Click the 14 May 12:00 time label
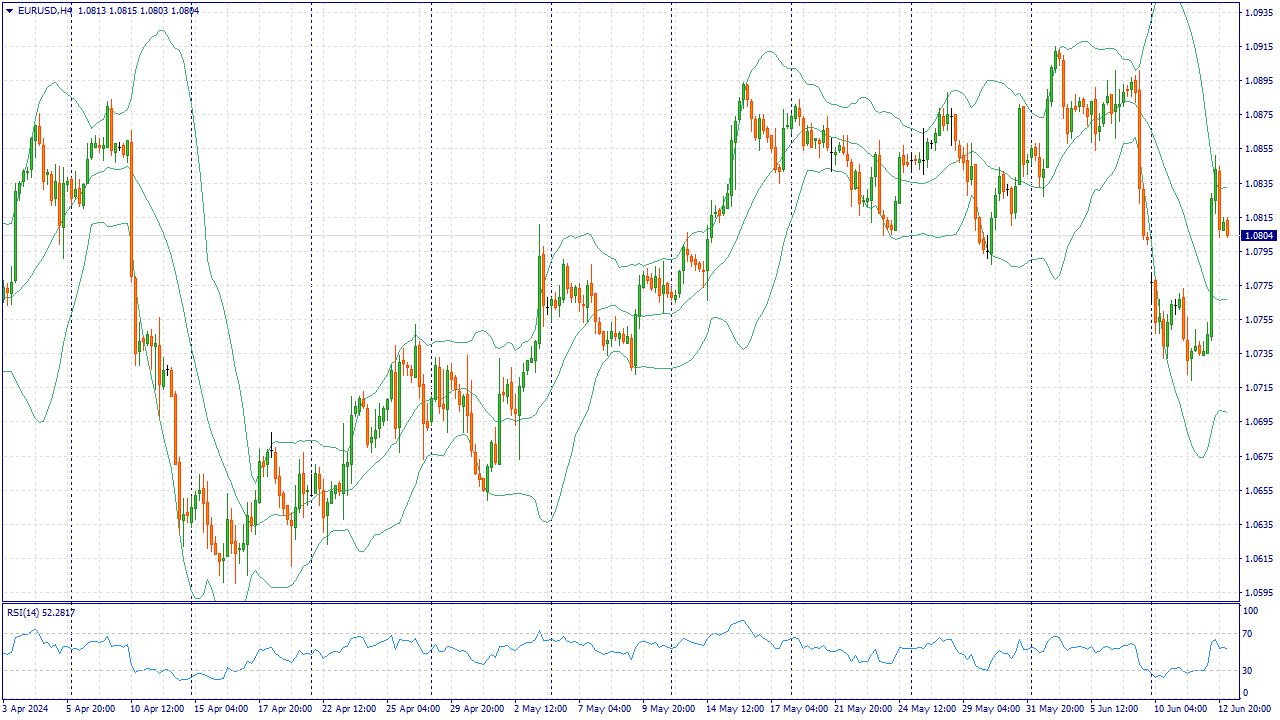 (x=735, y=709)
